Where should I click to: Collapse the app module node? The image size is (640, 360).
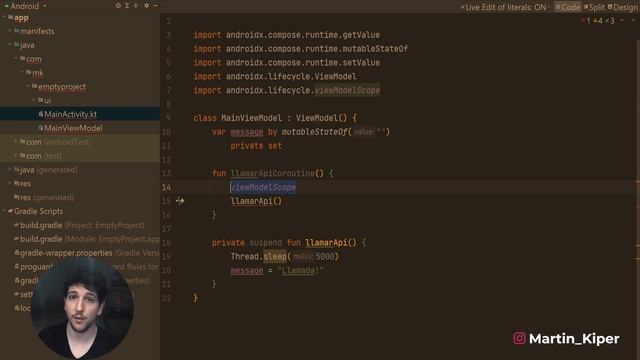pyautogui.click(x=4, y=18)
